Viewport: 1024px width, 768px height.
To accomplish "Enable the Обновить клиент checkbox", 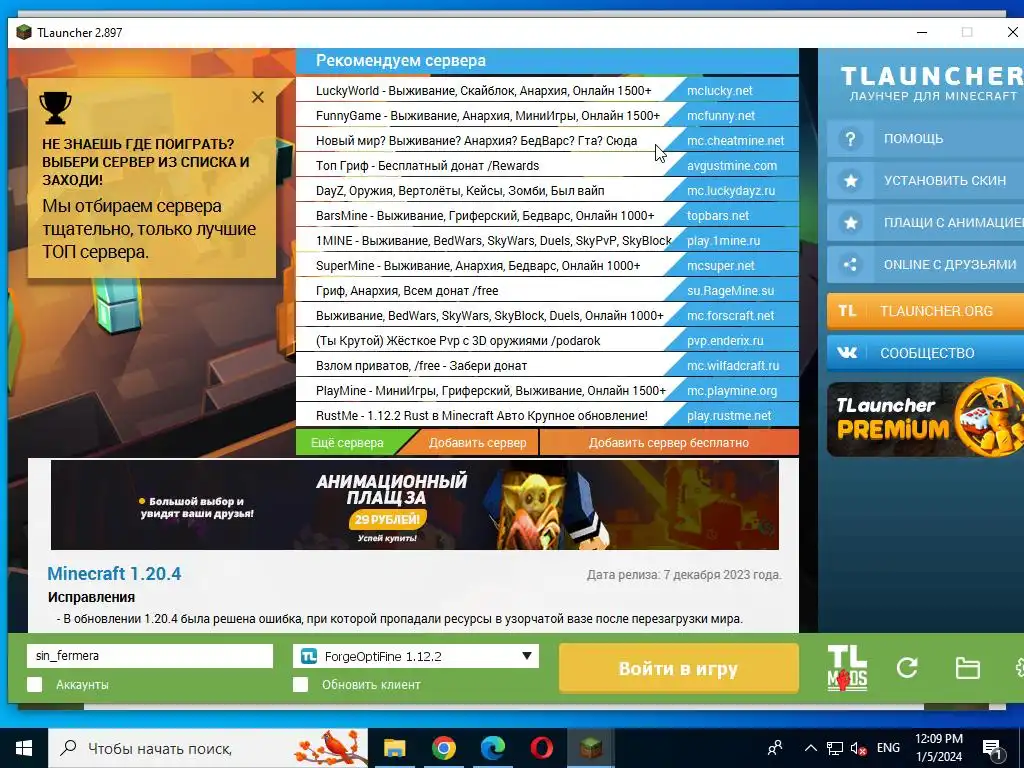I will (x=300, y=684).
